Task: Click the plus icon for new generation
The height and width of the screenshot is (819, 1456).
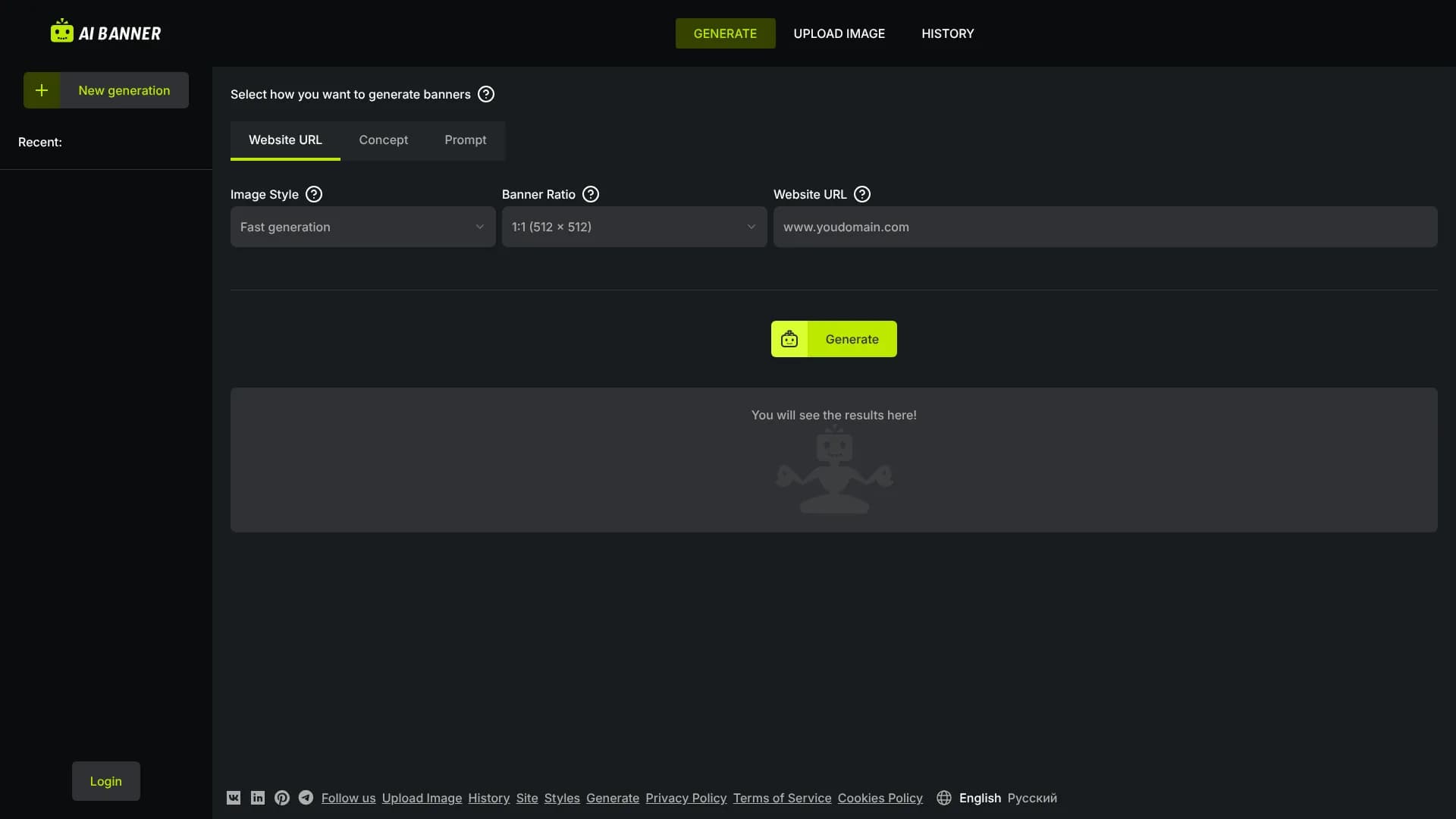Action: 42,90
